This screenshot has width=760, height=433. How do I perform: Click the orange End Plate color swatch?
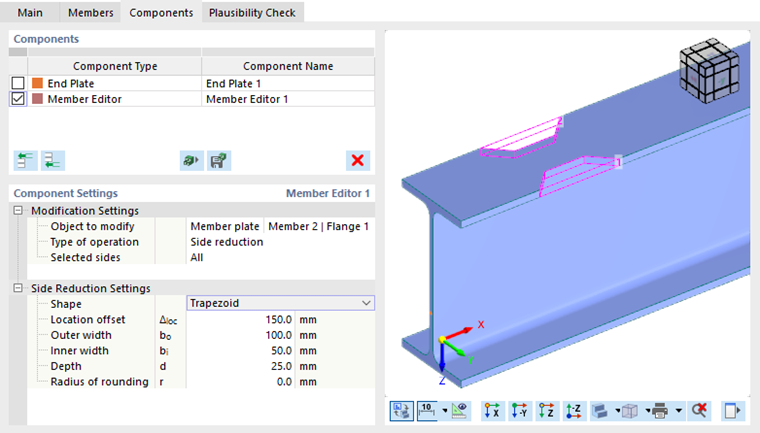(x=37, y=83)
